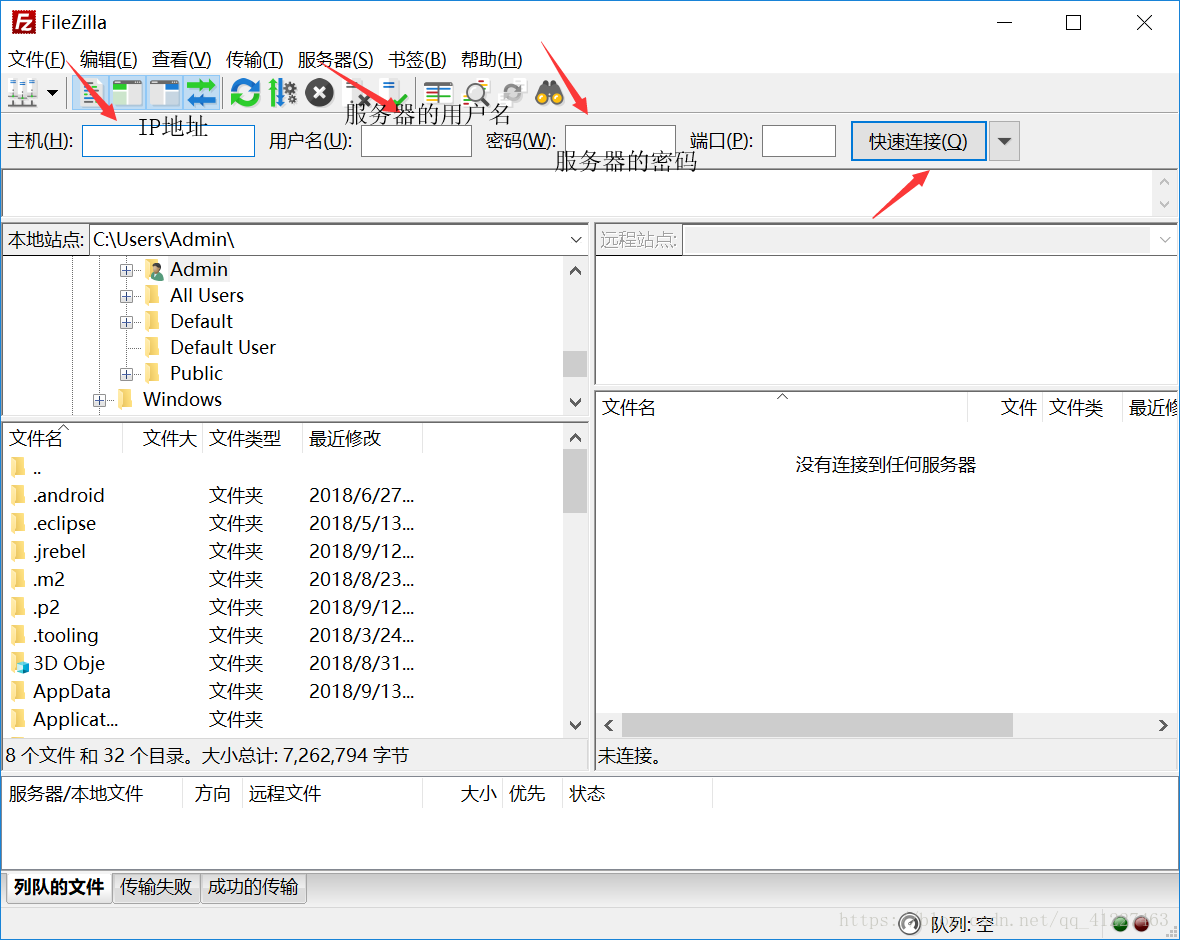This screenshot has height=940, width=1180.
Task: Open the quick connect history dropdown
Action: (1004, 141)
